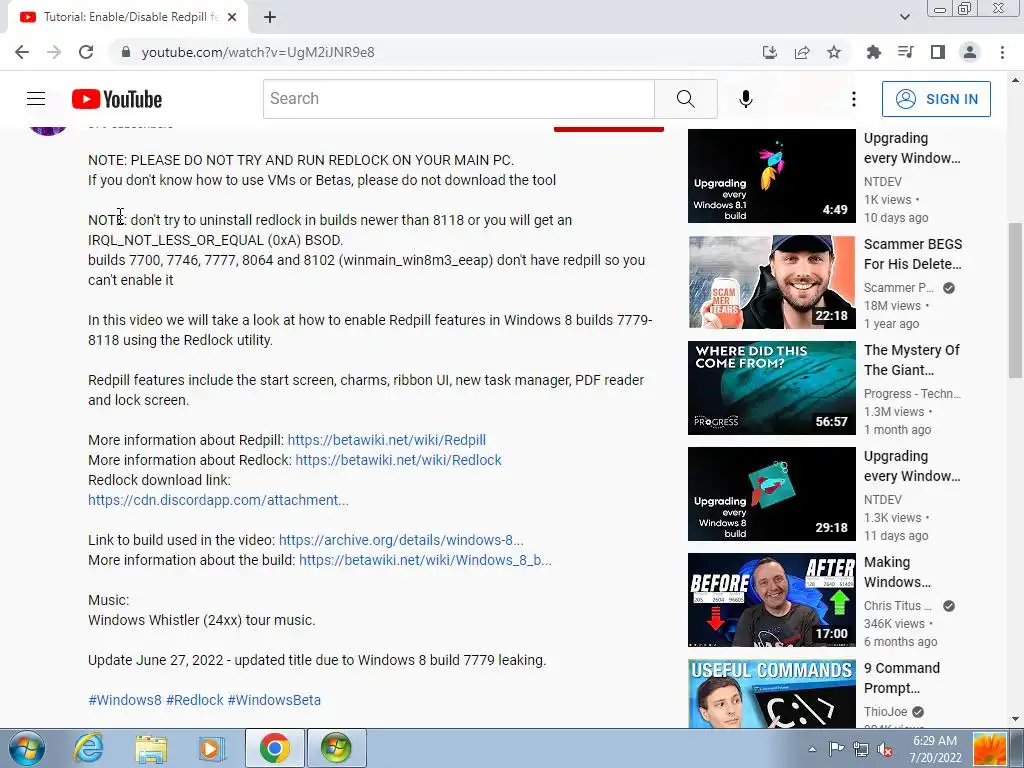Image resolution: width=1024 pixels, height=768 pixels.
Task: Click title '9 Command Prompt...'
Action: [x=902, y=678]
